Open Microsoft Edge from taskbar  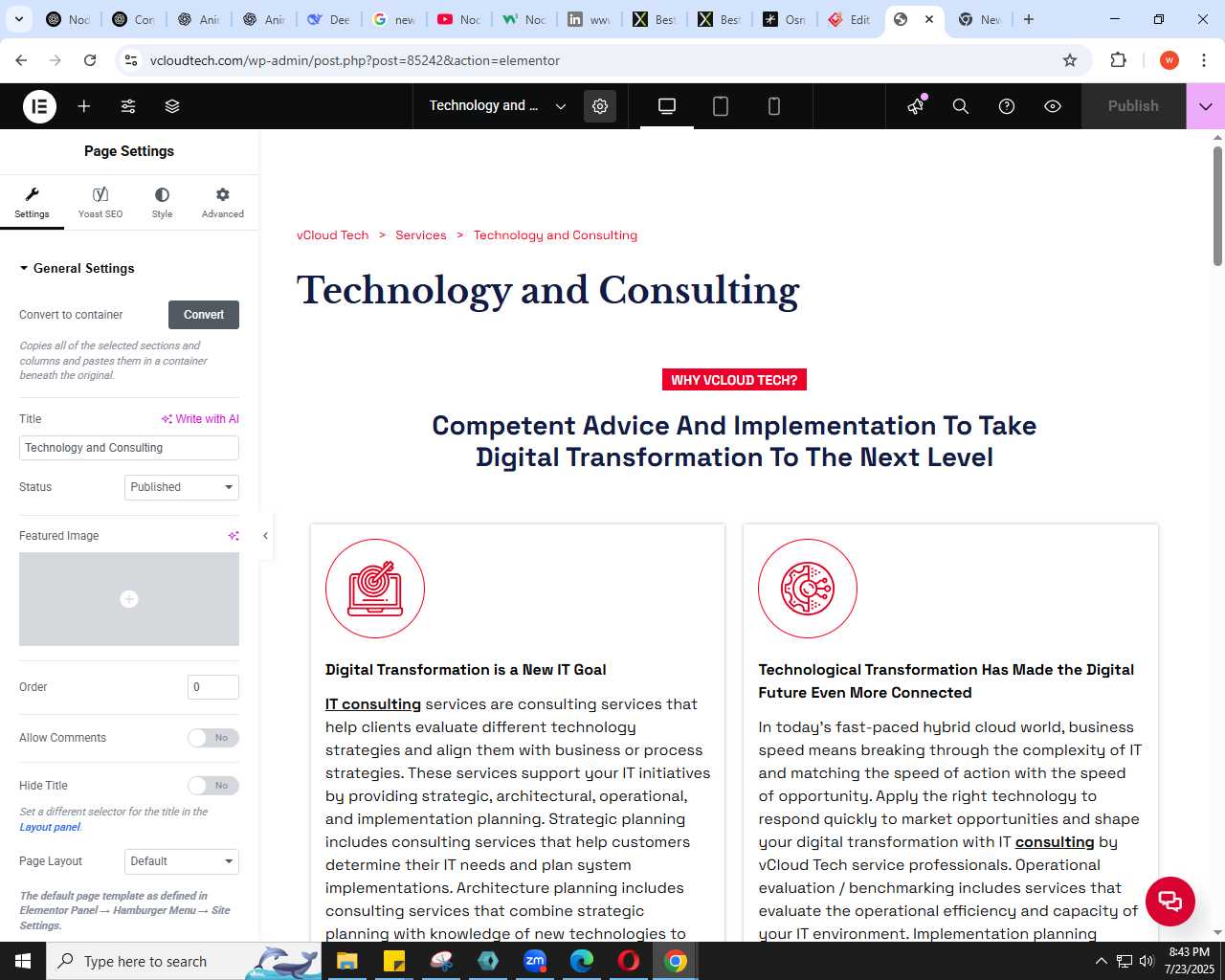click(x=582, y=961)
